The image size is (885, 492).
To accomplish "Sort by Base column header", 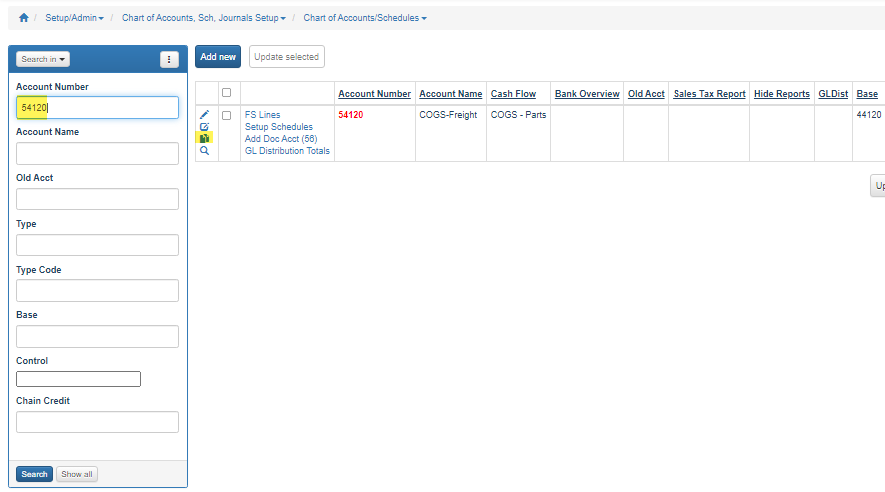I will [x=867, y=94].
